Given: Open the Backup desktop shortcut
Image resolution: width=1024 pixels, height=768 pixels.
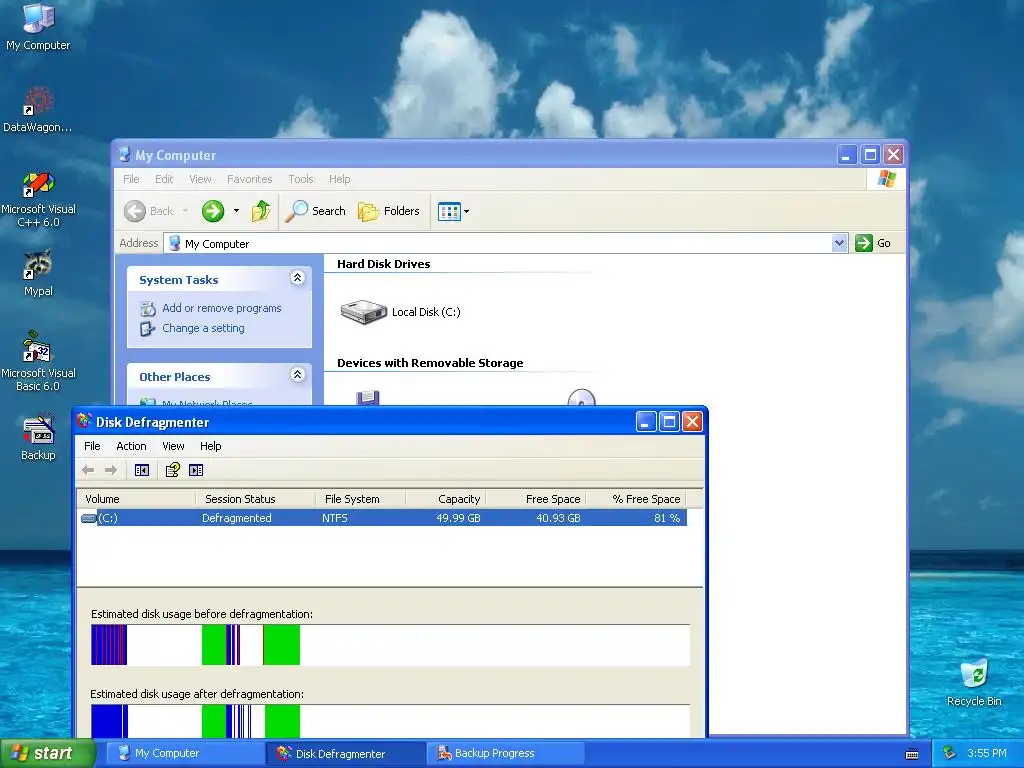Looking at the screenshot, I should coord(38,438).
